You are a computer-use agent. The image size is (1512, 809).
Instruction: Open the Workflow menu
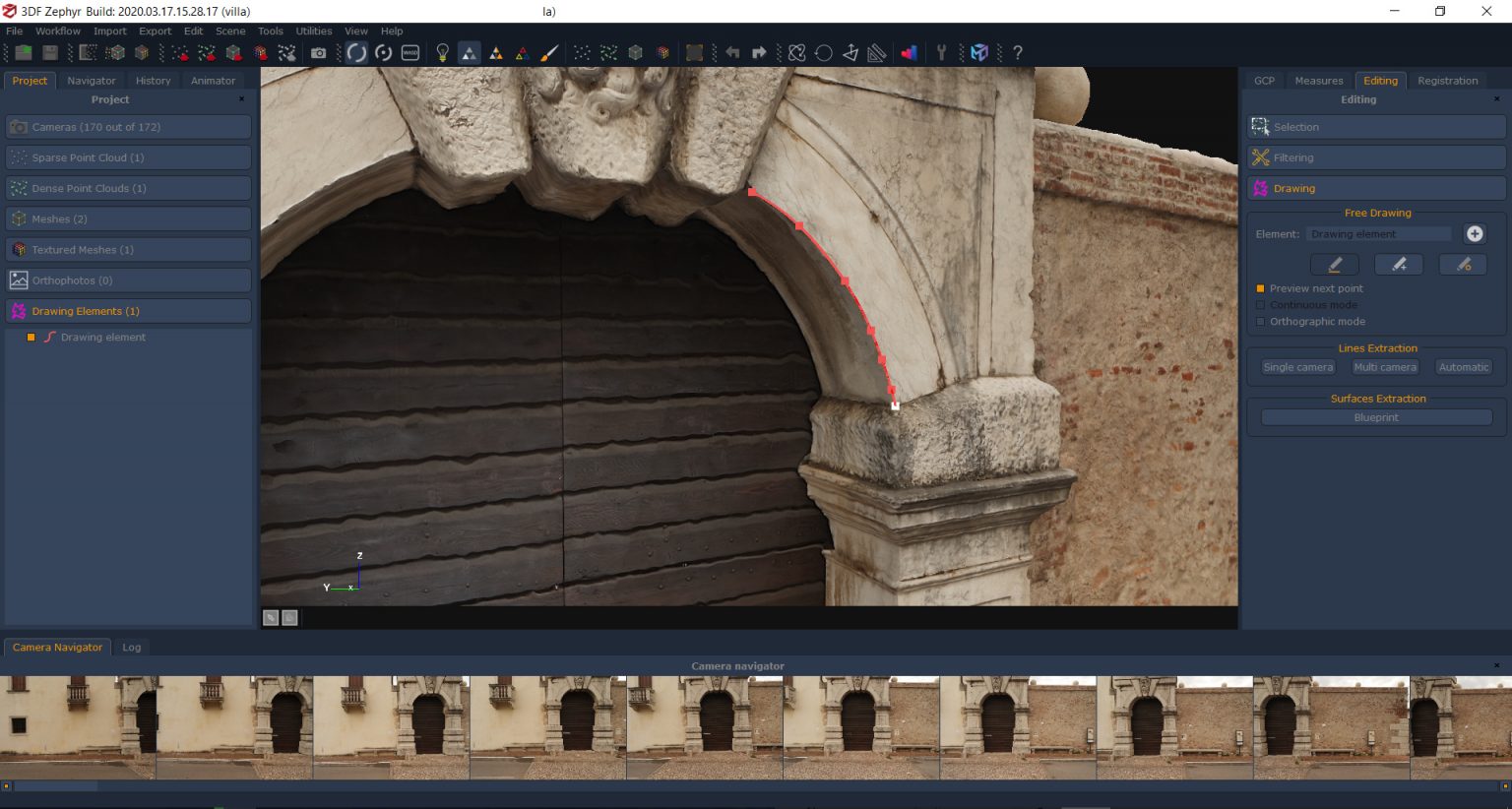pos(57,31)
